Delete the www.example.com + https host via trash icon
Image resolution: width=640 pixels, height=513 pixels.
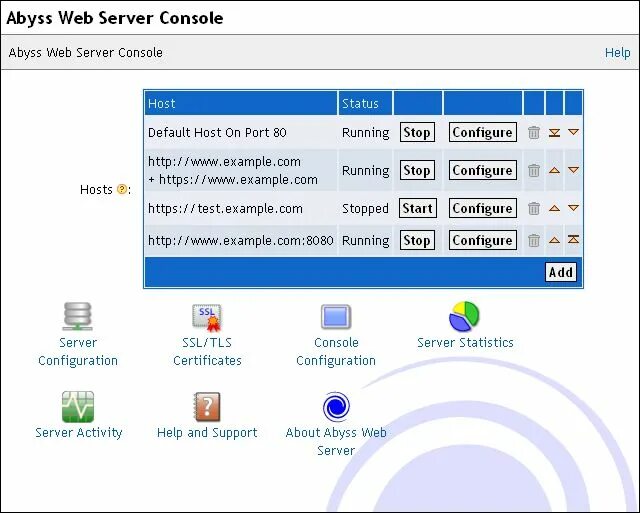(534, 170)
